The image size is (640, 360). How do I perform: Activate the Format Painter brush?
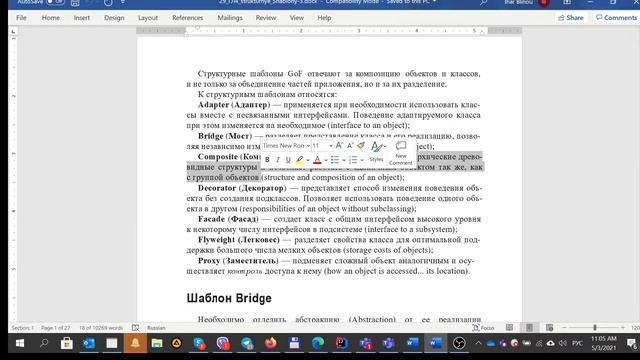(361, 145)
